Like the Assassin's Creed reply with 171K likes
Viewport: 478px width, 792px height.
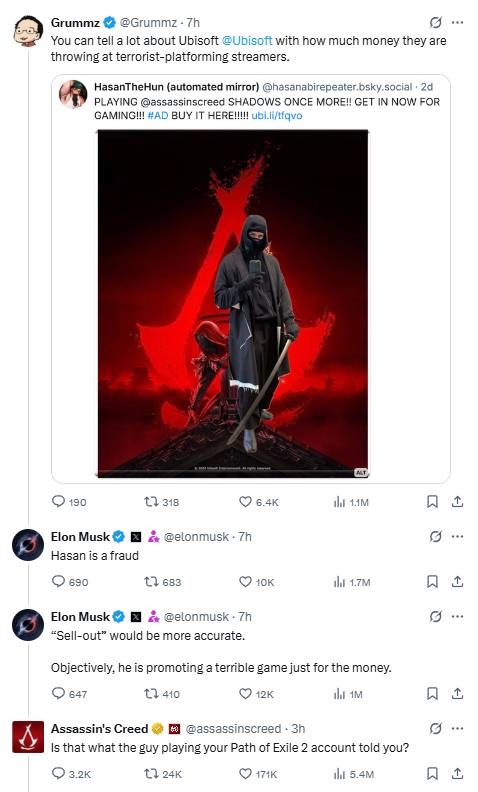261,774
